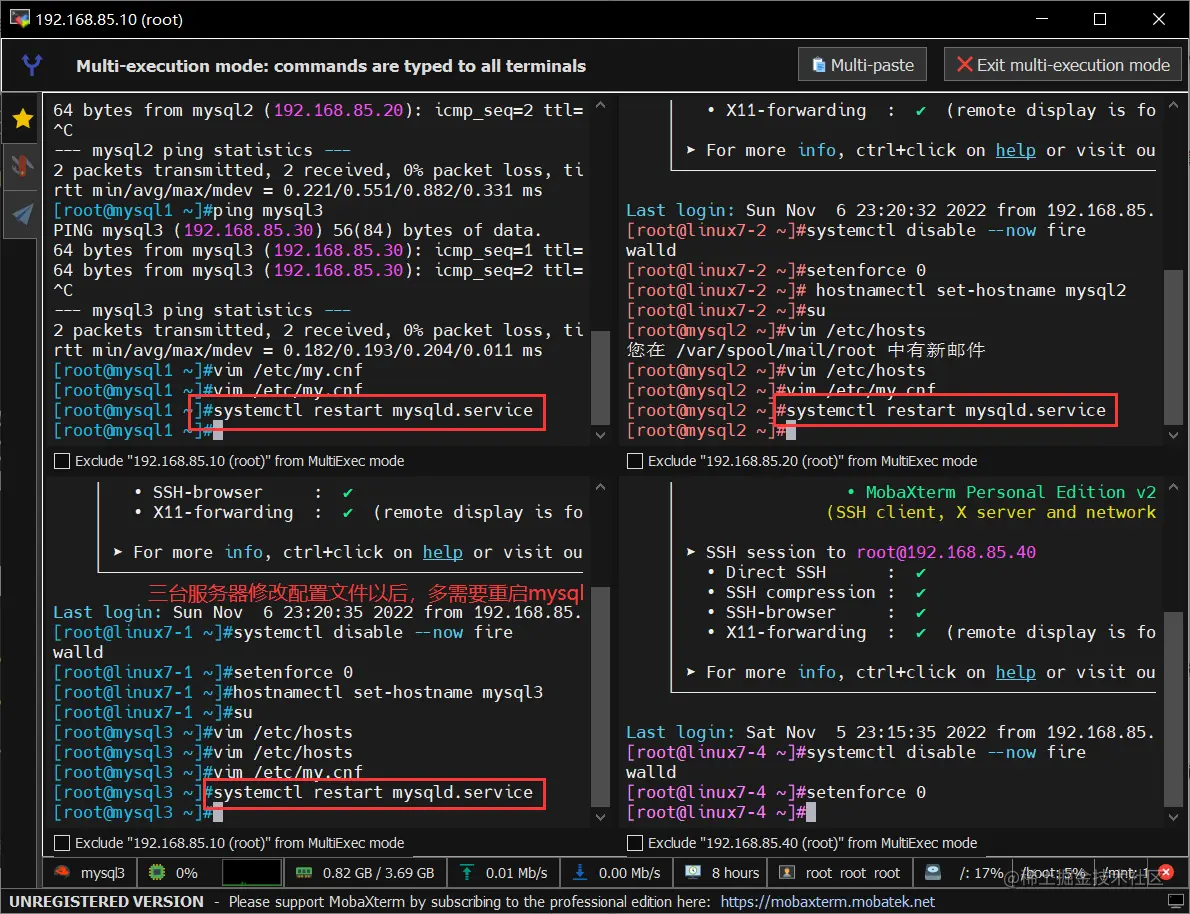Click scroll-up arrow of the mysql1 terminal
1190x914 pixels.
click(x=601, y=106)
